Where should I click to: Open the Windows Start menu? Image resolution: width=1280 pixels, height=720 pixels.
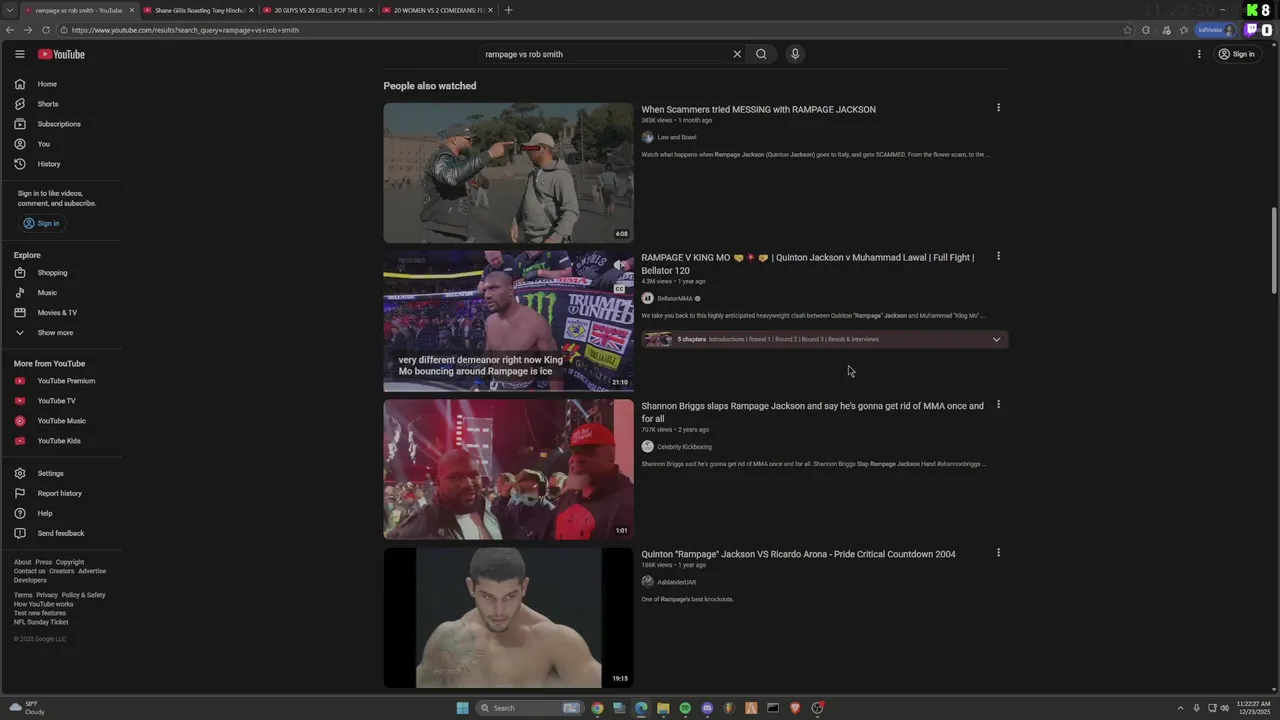coord(462,708)
